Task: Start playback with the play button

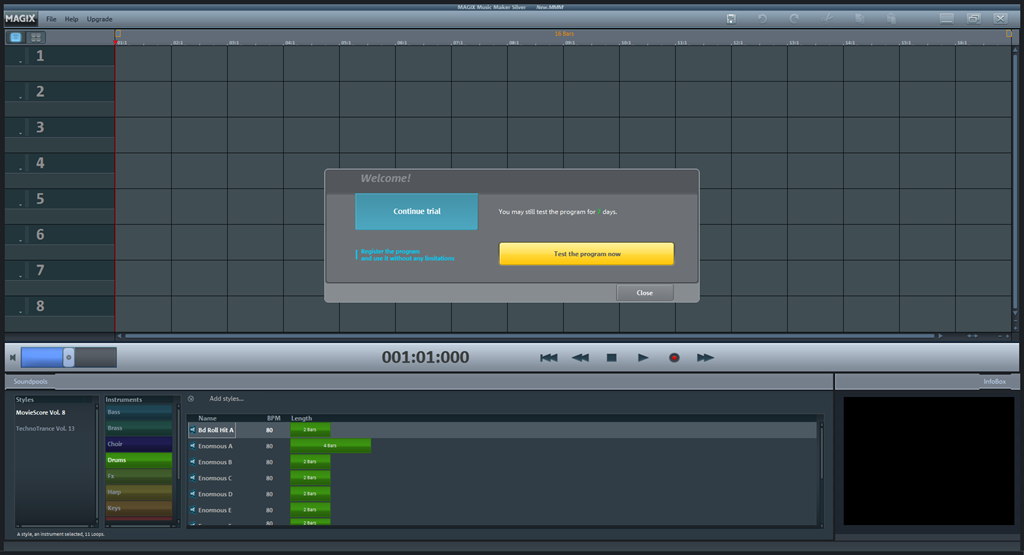Action: (x=643, y=357)
